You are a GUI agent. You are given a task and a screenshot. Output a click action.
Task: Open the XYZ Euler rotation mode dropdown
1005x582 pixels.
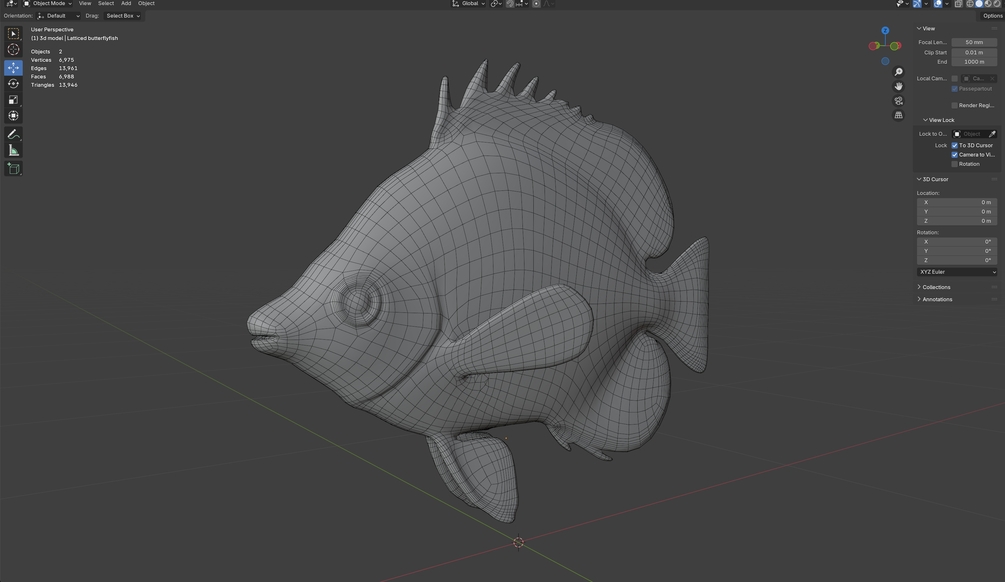[x=957, y=272]
